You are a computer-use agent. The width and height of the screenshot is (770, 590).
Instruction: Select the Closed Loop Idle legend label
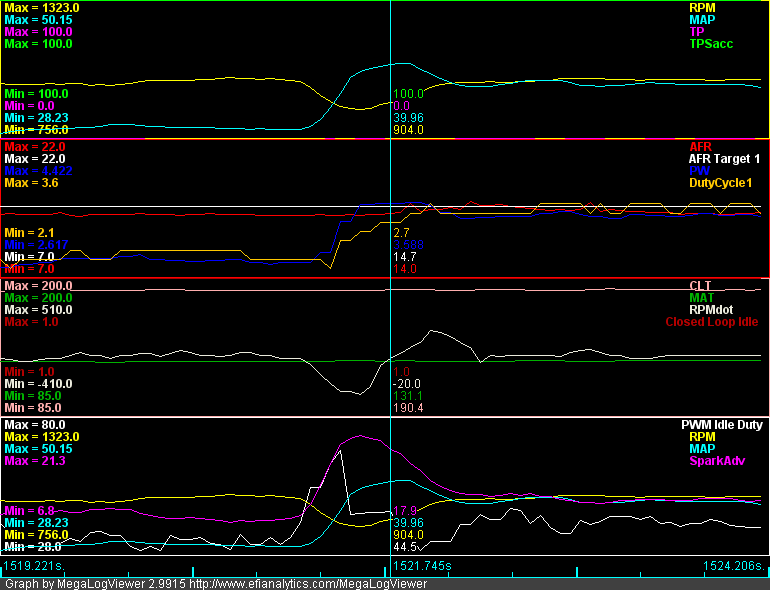click(x=712, y=322)
